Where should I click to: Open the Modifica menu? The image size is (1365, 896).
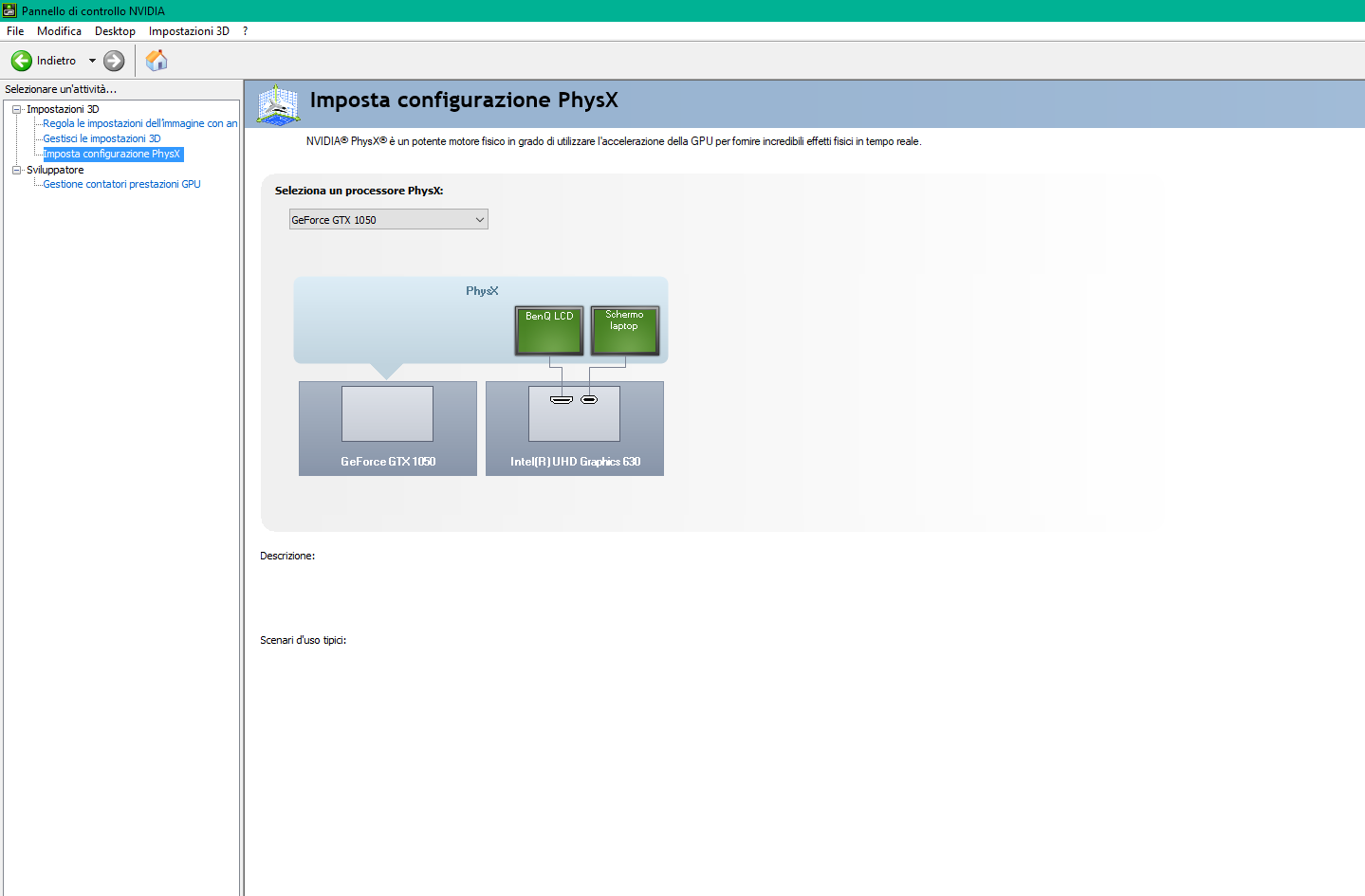(59, 31)
